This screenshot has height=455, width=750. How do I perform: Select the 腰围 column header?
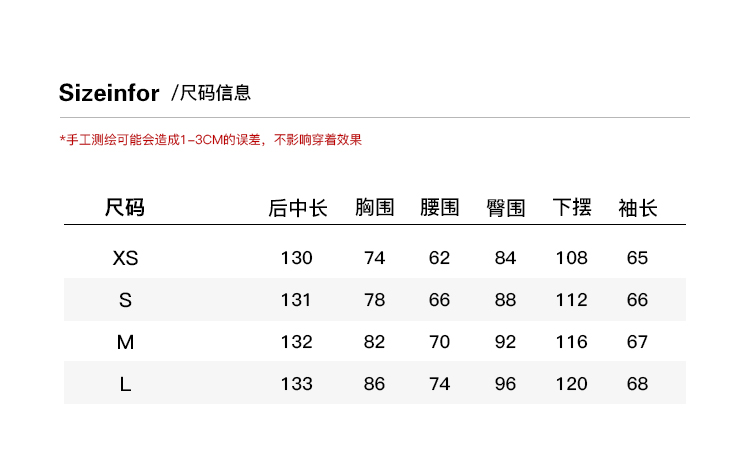click(440, 208)
